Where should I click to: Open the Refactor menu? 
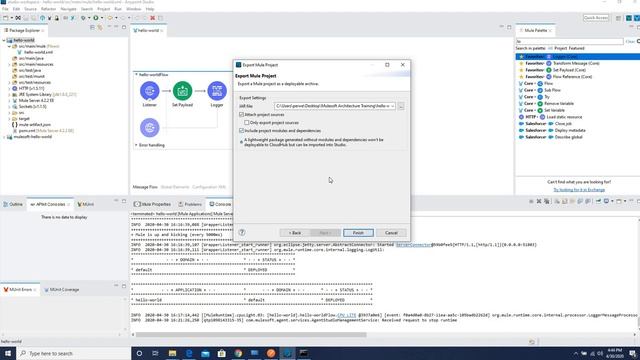pos(48,9)
